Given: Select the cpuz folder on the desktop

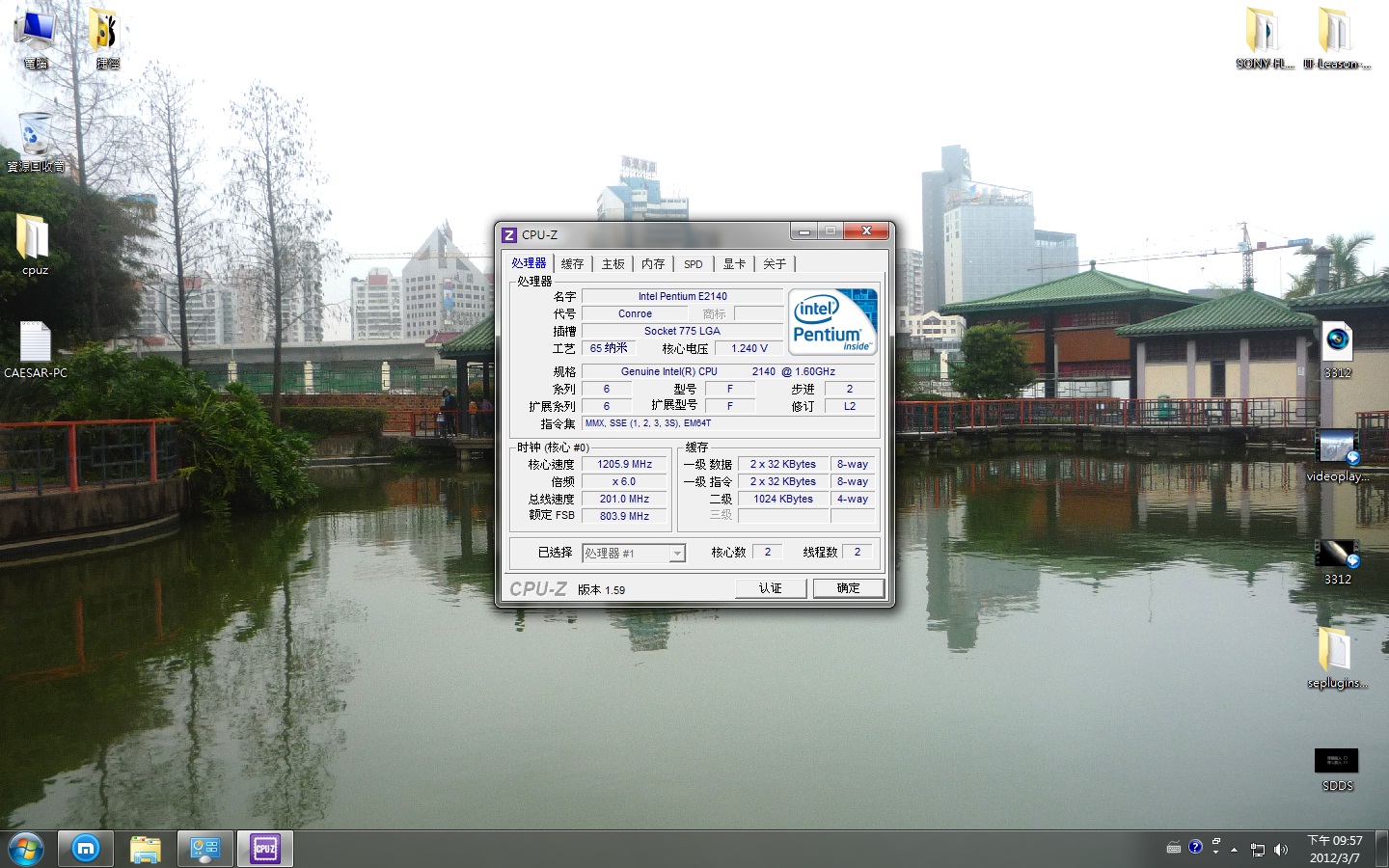Looking at the screenshot, I should coord(34,241).
